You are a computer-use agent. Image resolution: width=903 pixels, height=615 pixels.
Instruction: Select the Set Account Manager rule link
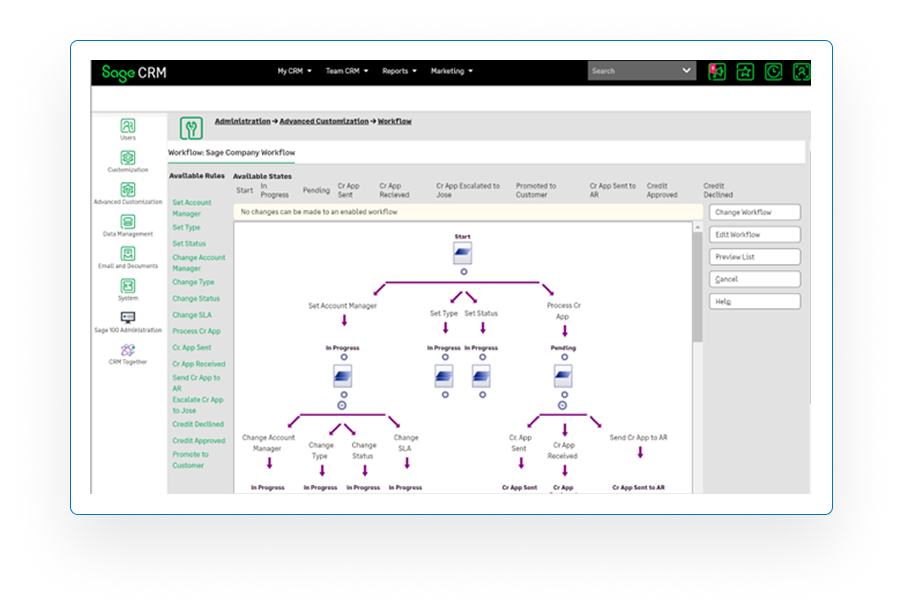(x=191, y=208)
